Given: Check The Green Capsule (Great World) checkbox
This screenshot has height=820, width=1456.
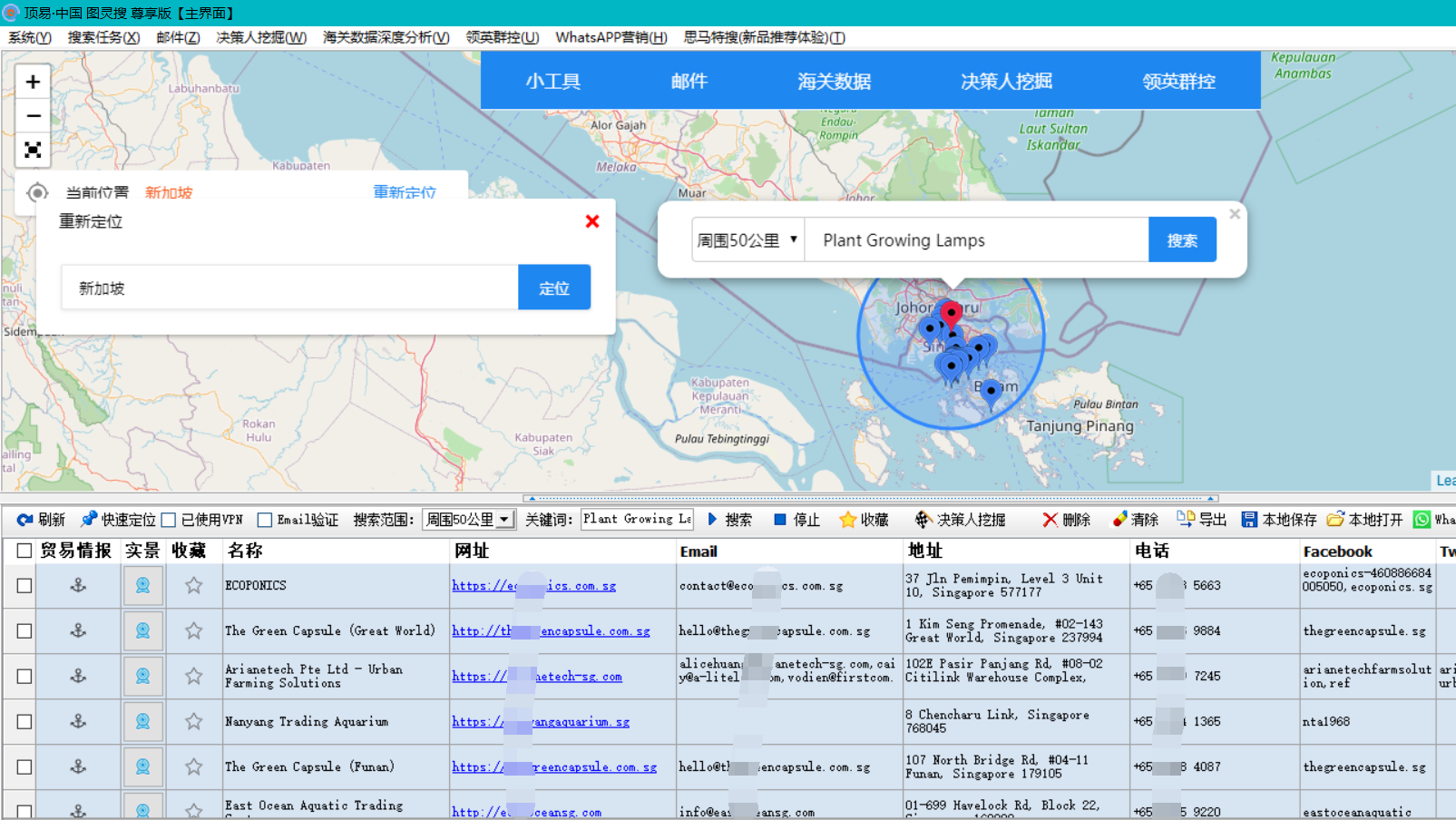Looking at the screenshot, I should [x=24, y=630].
